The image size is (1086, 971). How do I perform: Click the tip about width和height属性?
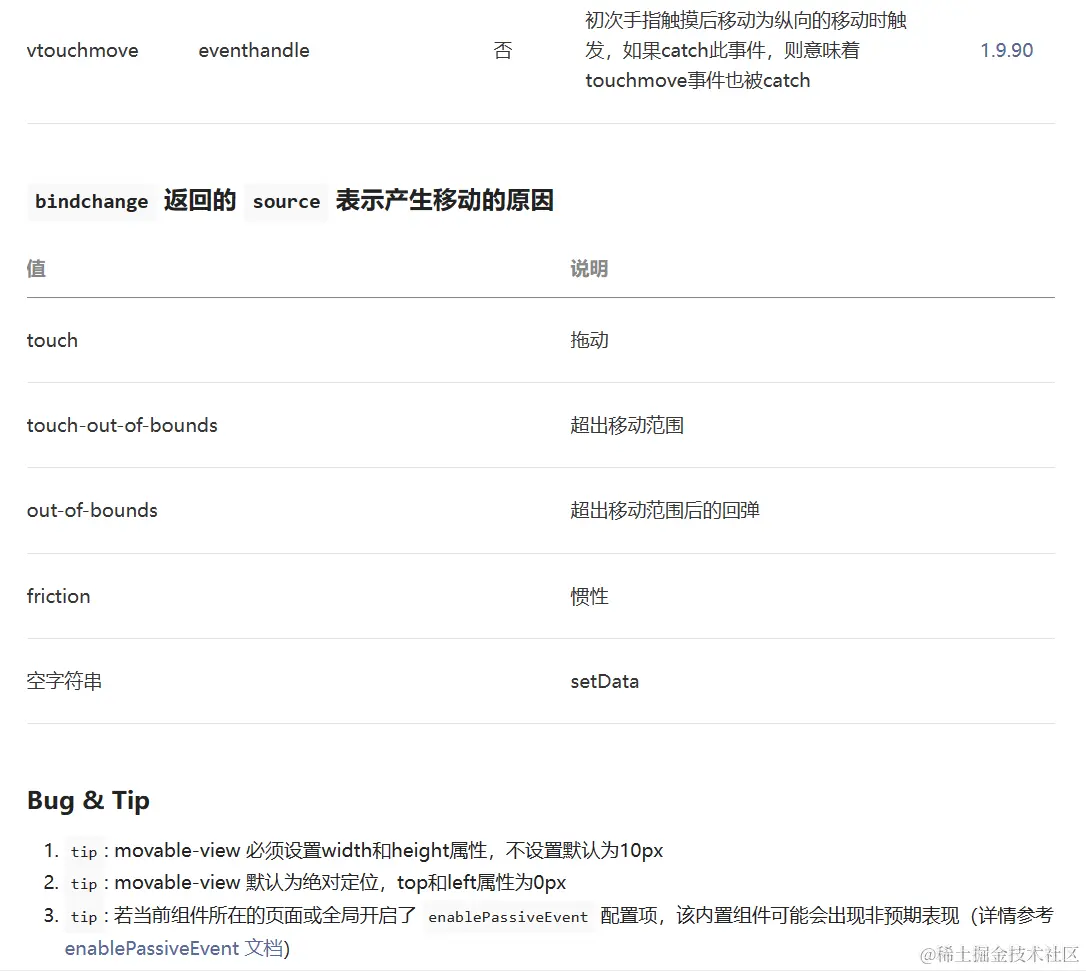pos(366,850)
